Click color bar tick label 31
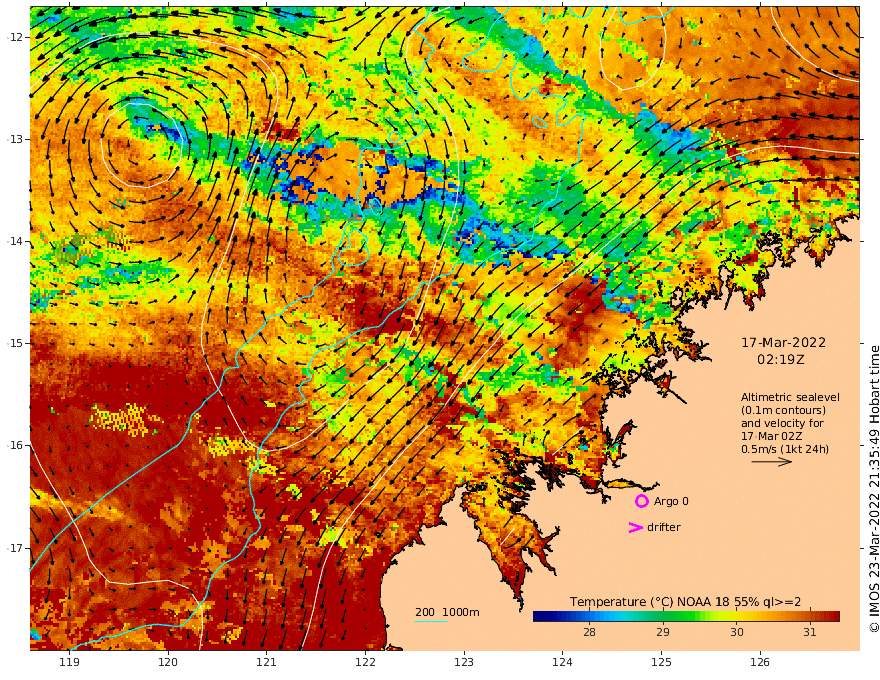880x680 pixels. pos(809,632)
